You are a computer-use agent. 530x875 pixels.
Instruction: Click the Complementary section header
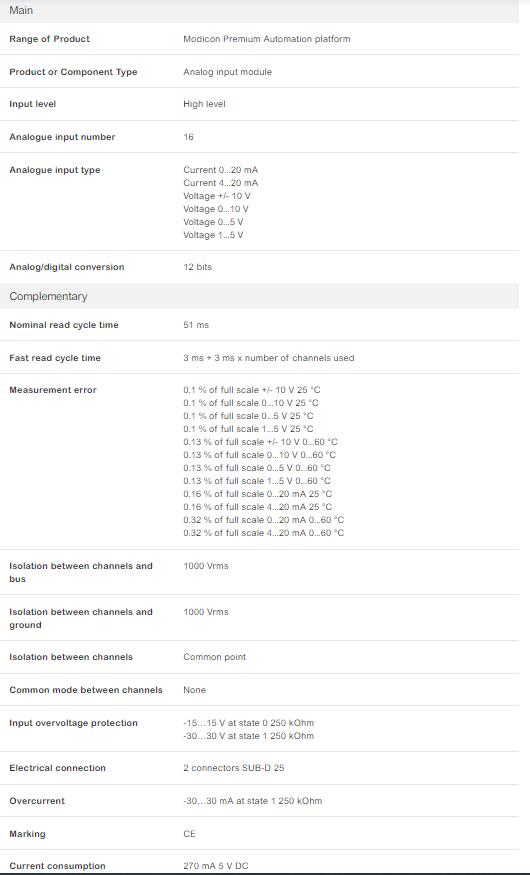click(x=259, y=296)
